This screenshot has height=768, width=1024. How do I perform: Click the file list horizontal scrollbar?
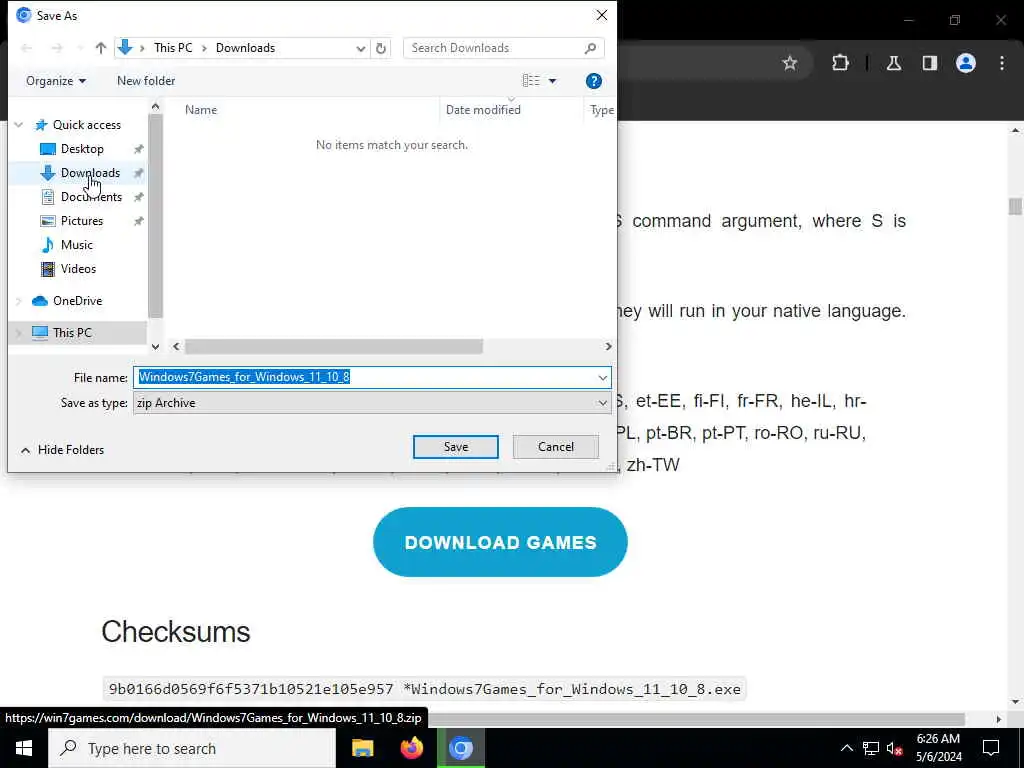pos(334,346)
